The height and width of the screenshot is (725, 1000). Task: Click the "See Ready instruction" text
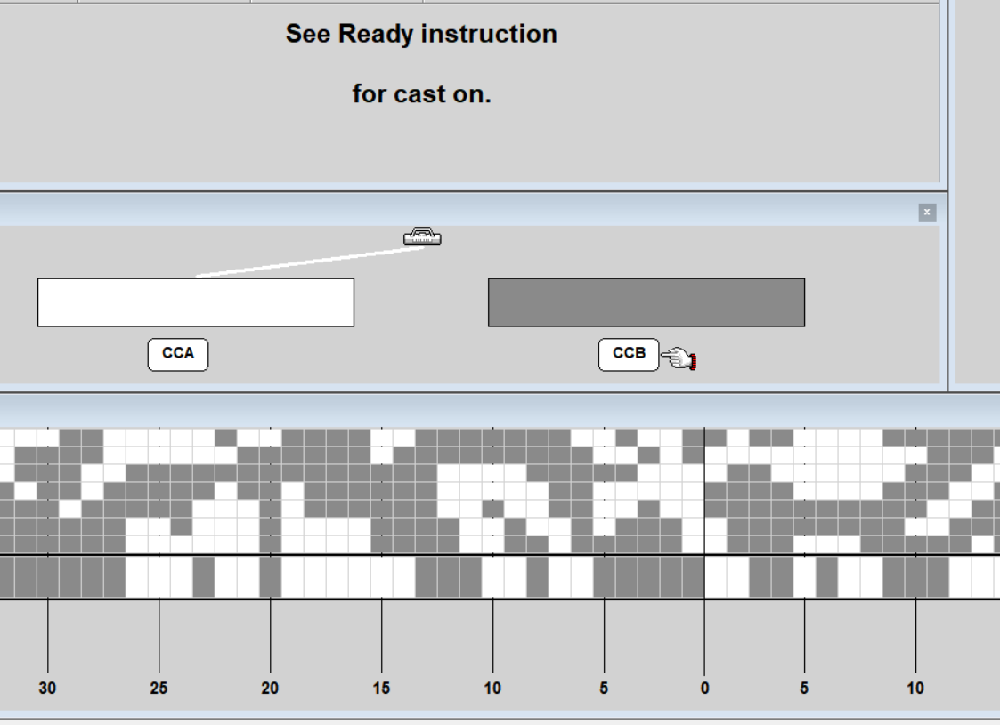click(x=421, y=34)
